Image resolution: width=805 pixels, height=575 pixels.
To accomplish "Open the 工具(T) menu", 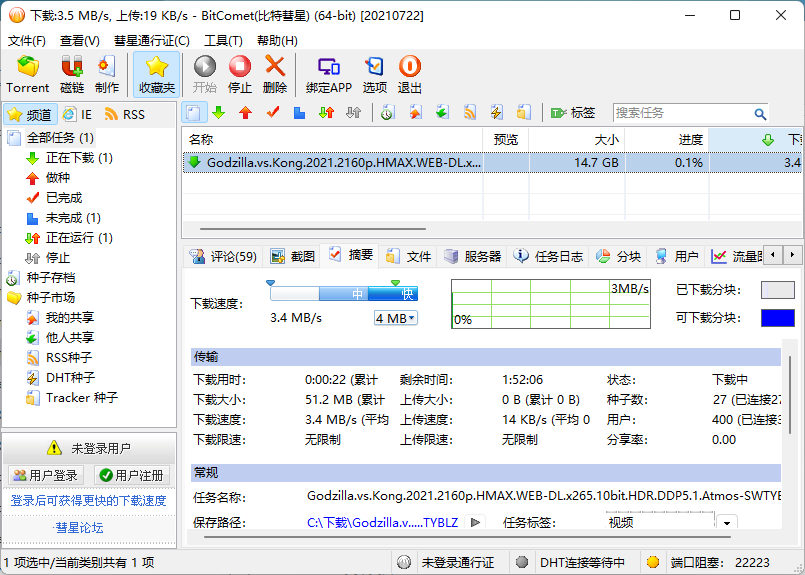I will click(223, 41).
